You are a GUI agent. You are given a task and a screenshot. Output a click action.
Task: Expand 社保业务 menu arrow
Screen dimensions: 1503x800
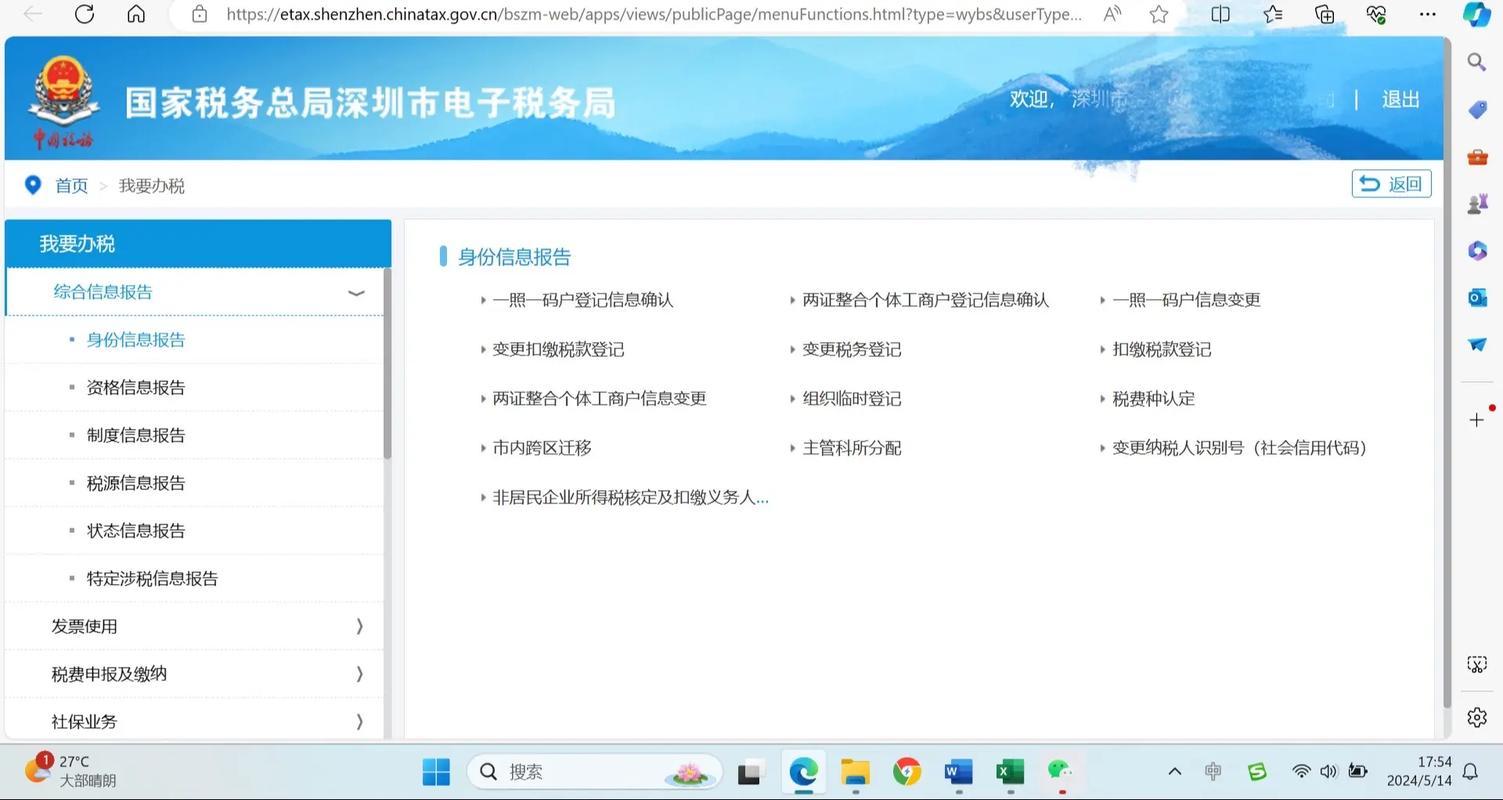(x=359, y=721)
